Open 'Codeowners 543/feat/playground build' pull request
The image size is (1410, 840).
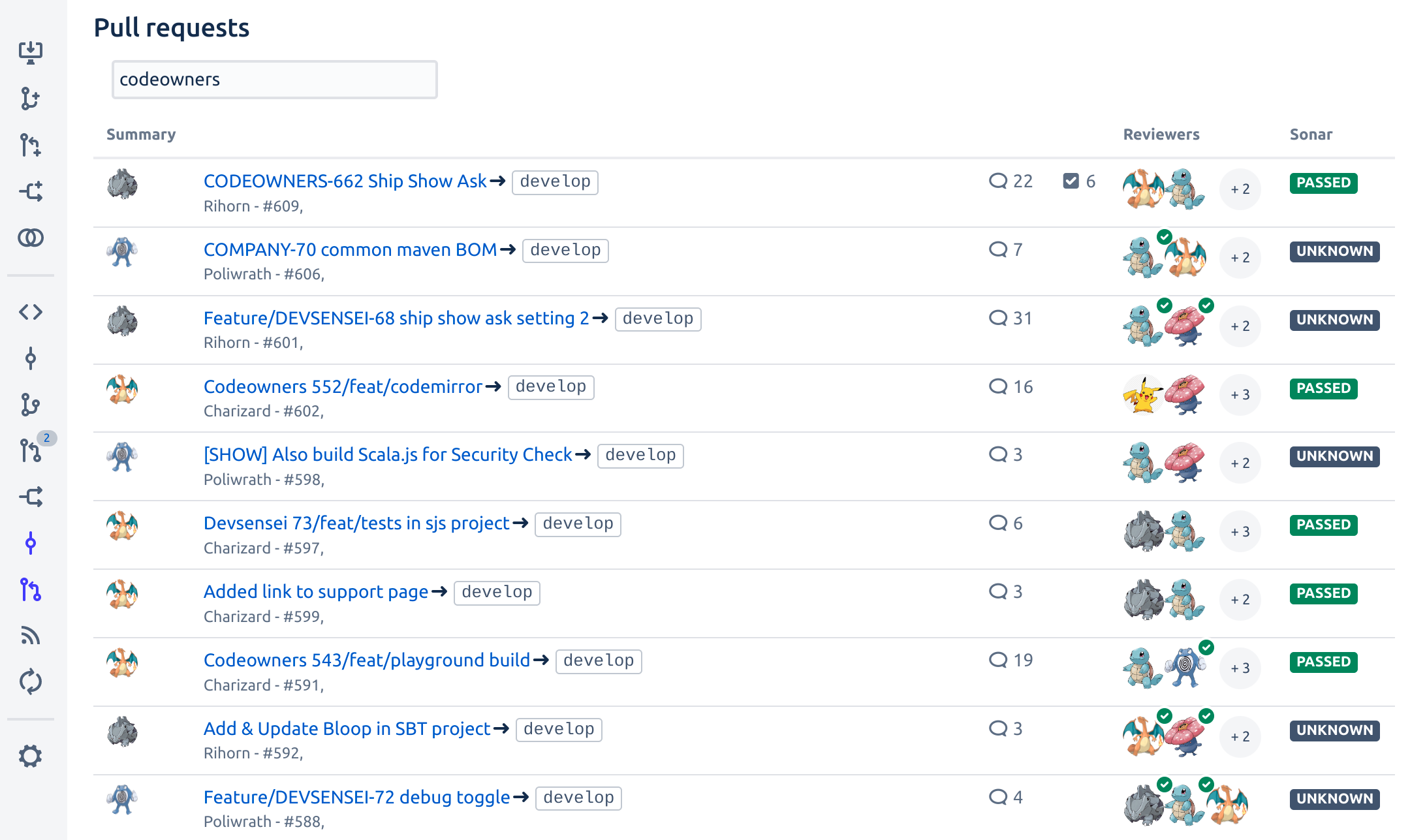pos(367,660)
